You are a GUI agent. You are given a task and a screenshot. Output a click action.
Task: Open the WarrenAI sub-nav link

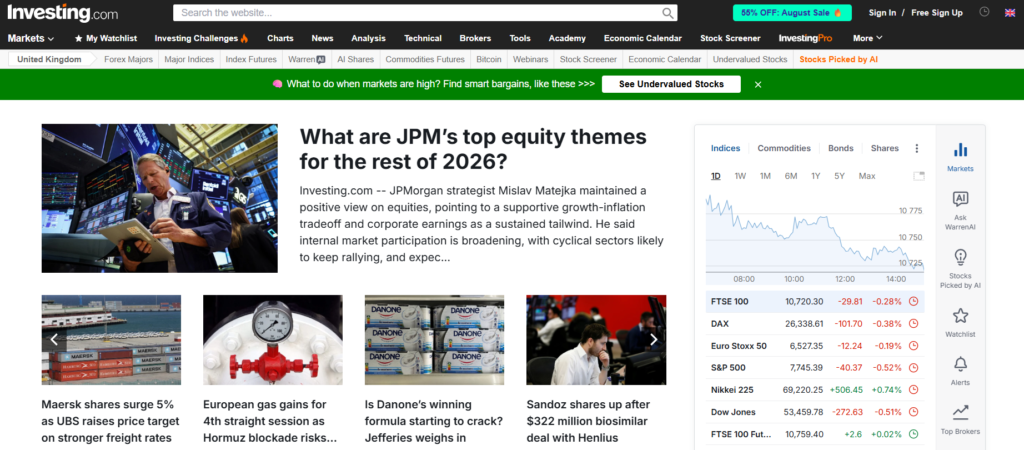click(x=307, y=59)
